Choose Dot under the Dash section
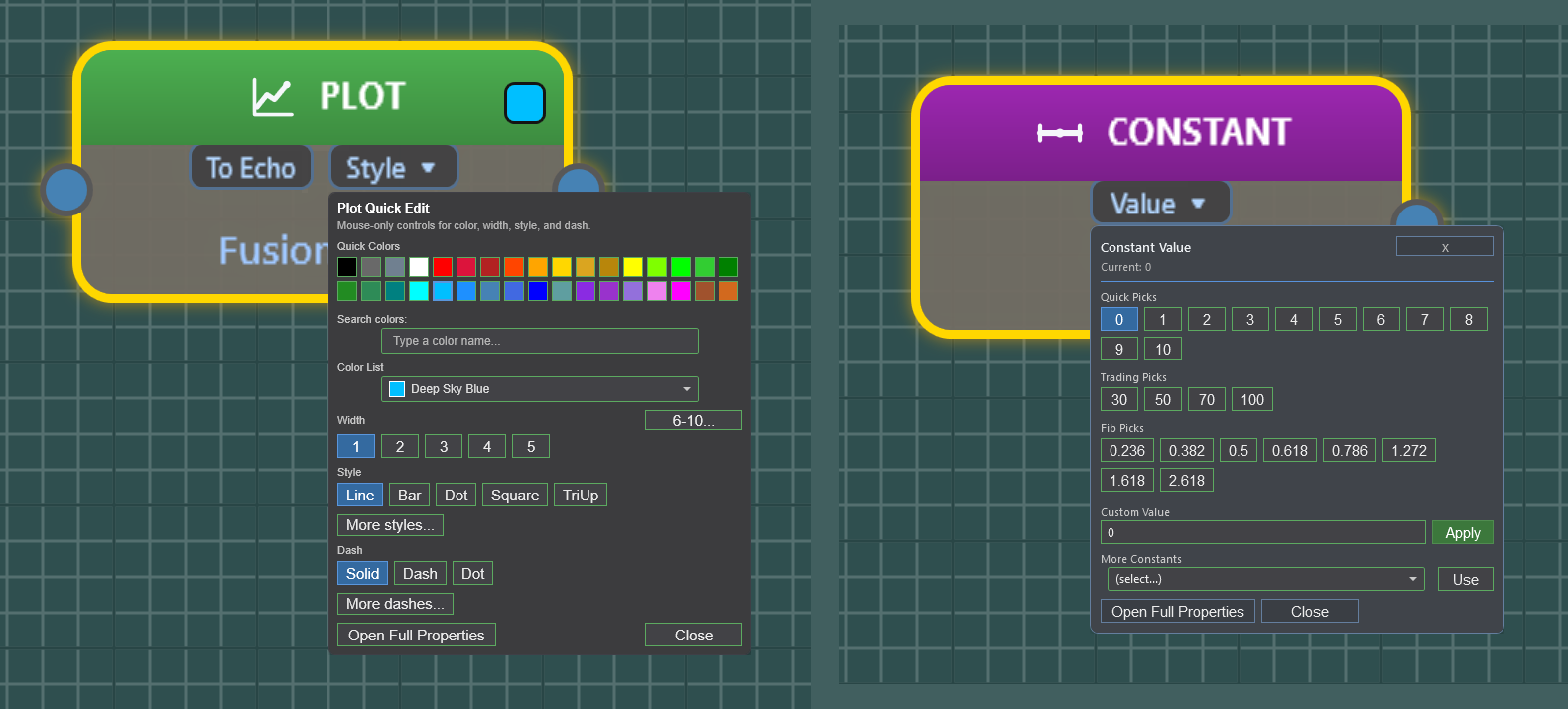 tap(473, 574)
